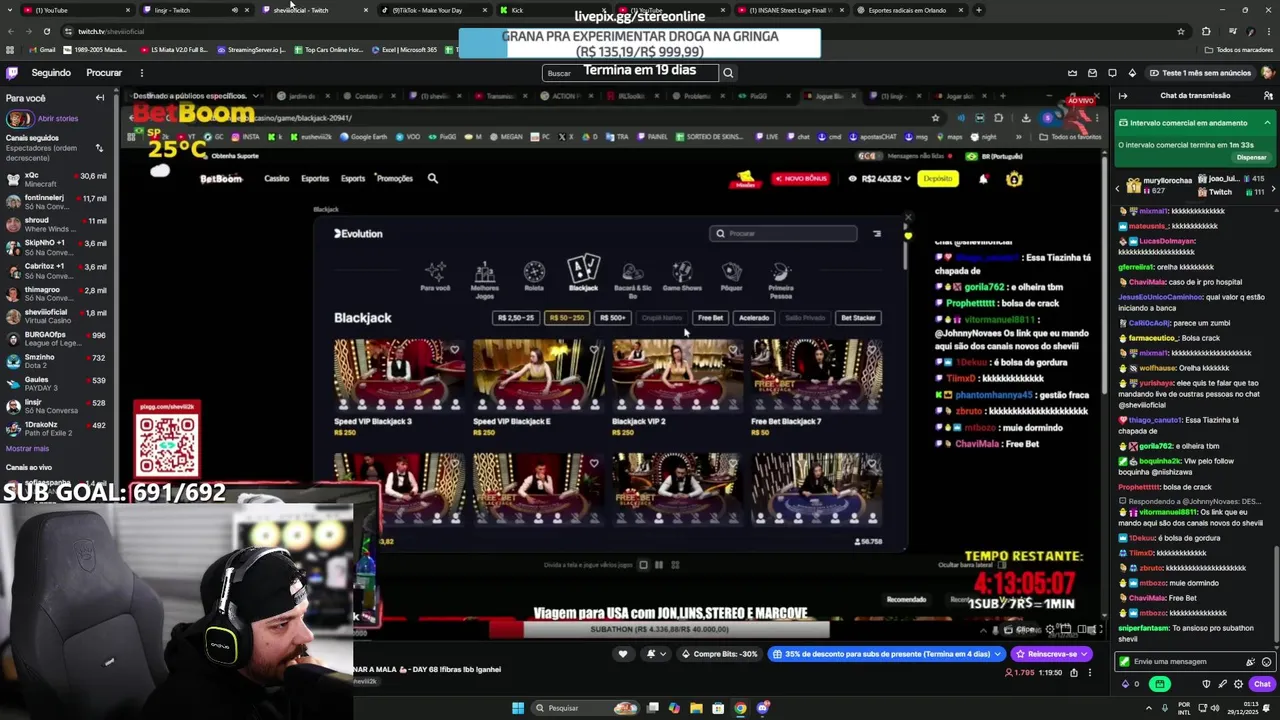Open the Procurar section

pyautogui.click(x=104, y=72)
